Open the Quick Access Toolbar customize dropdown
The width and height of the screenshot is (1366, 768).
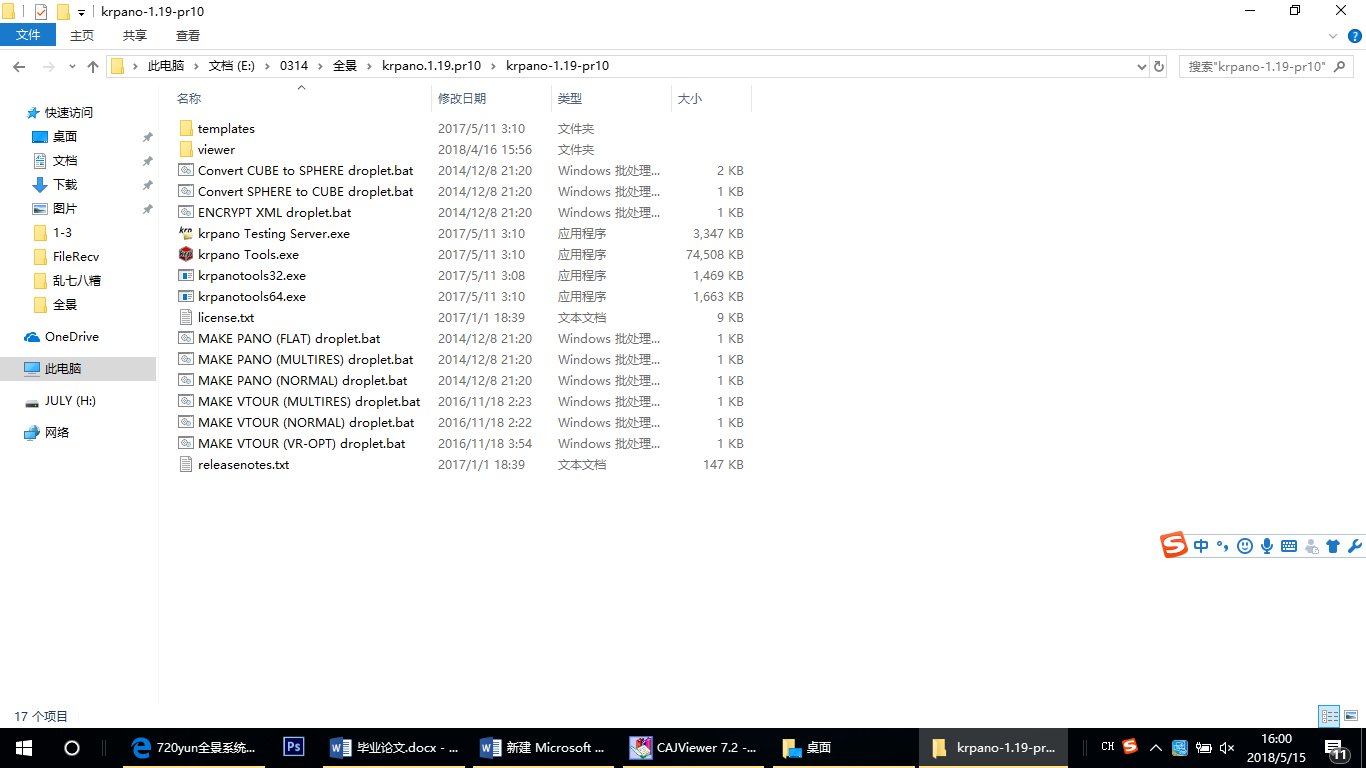click(81, 12)
